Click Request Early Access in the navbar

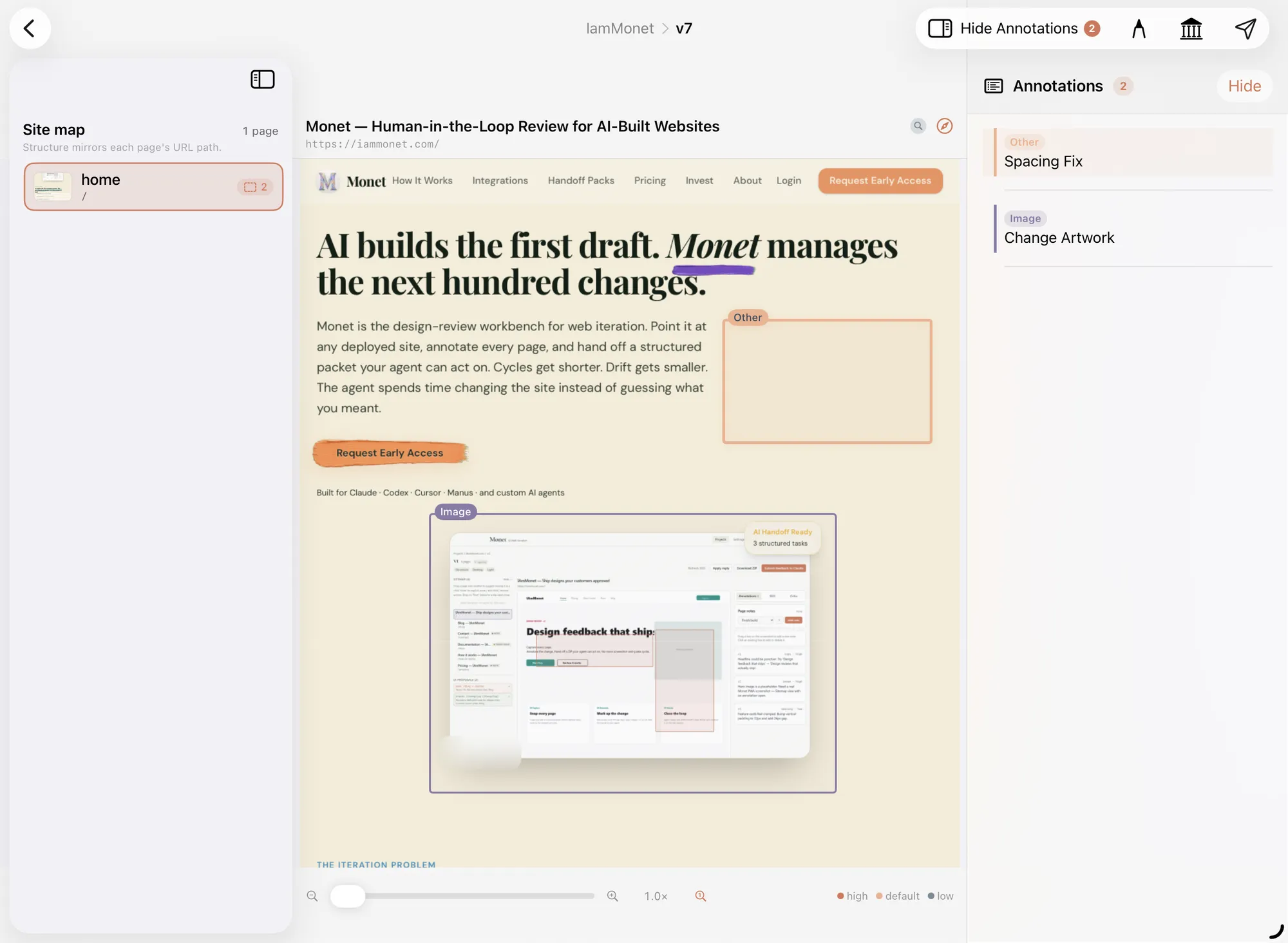(880, 180)
